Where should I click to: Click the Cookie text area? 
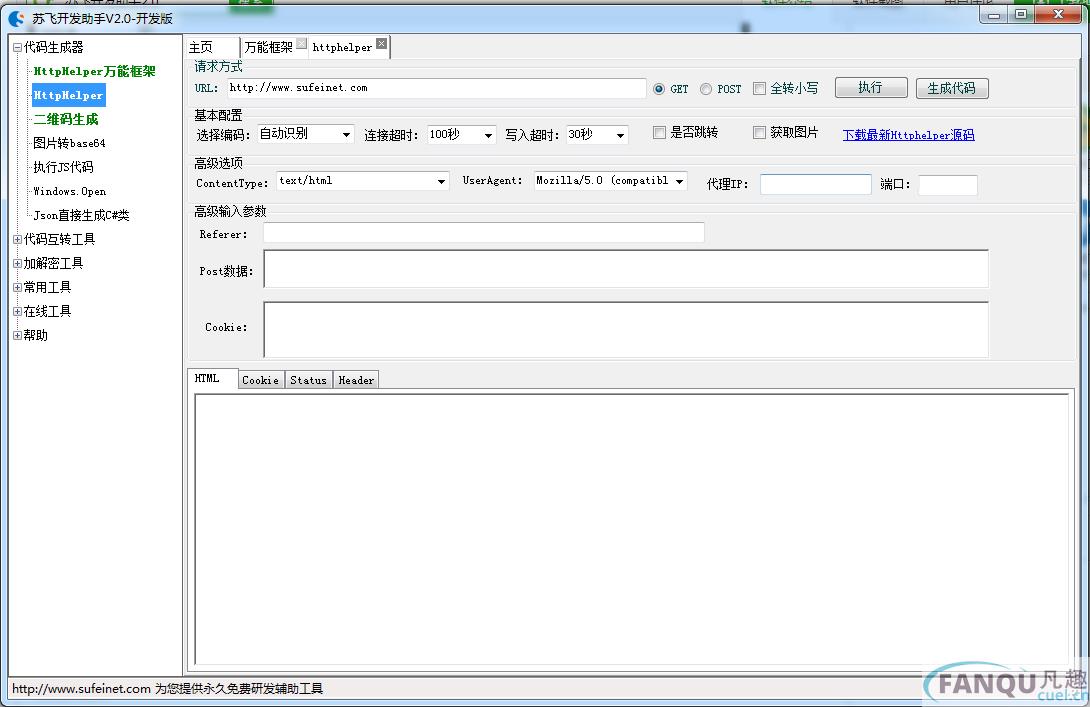(626, 330)
